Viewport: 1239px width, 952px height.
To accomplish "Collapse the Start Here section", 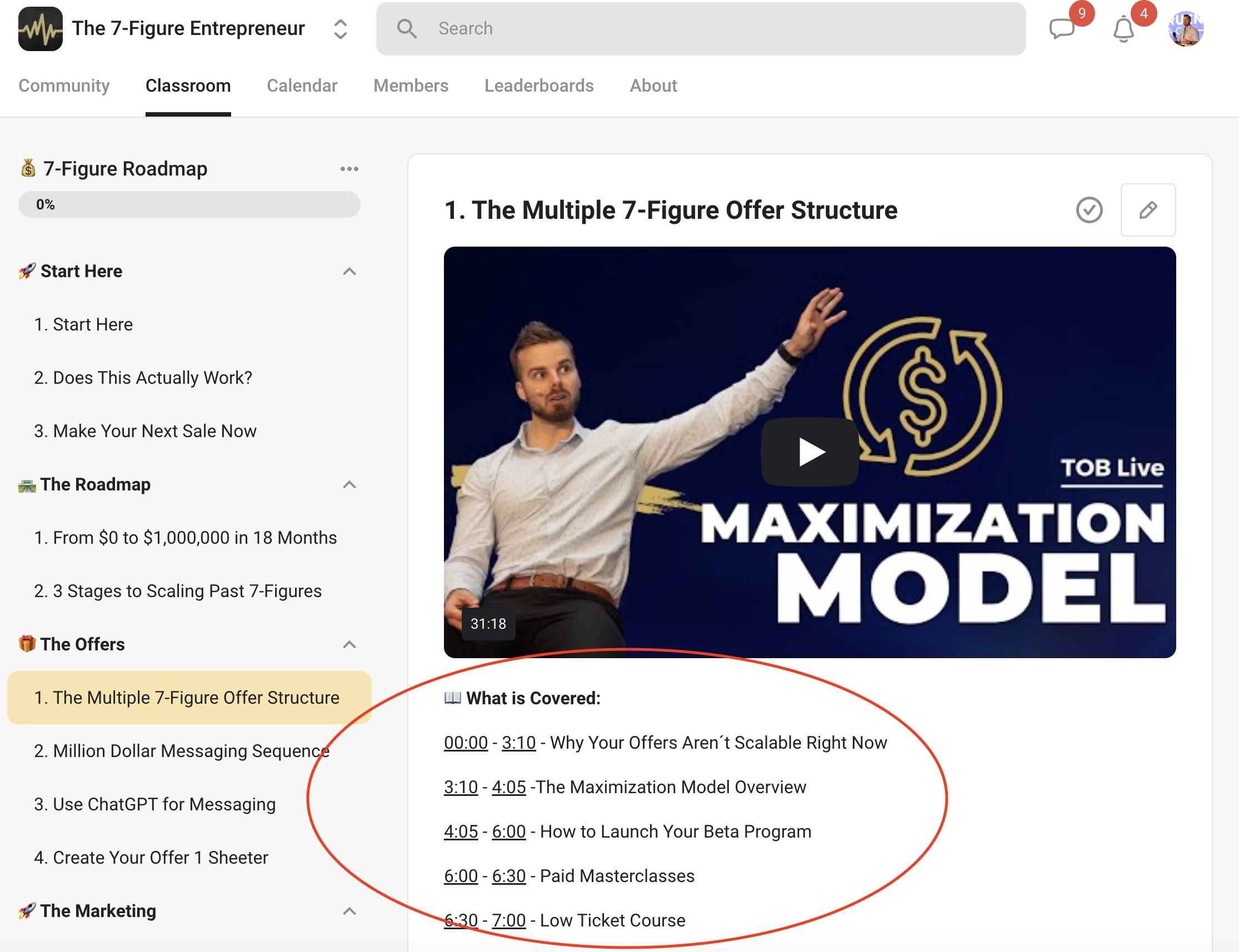I will coord(349,272).
